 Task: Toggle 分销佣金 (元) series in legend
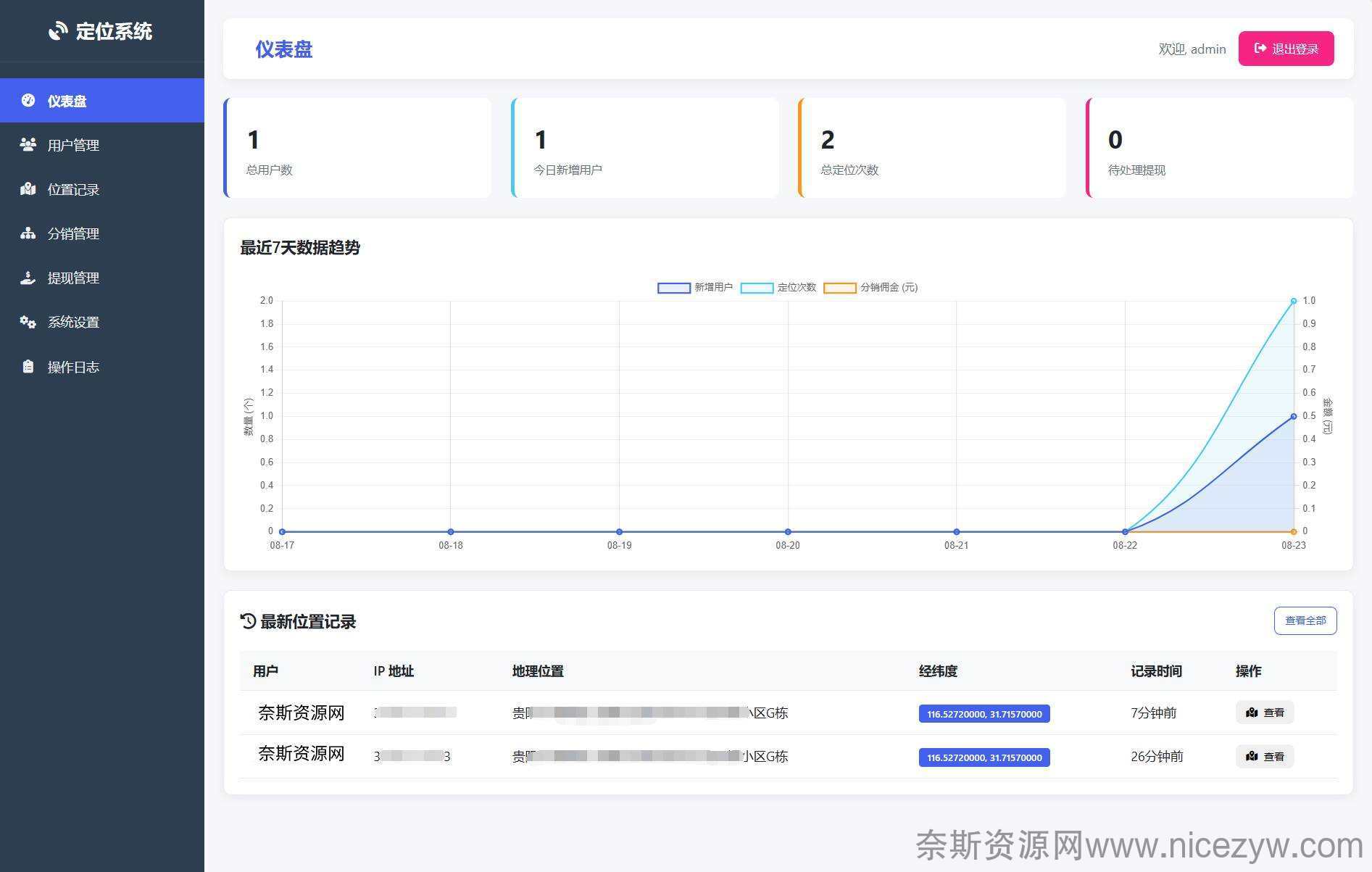[870, 288]
